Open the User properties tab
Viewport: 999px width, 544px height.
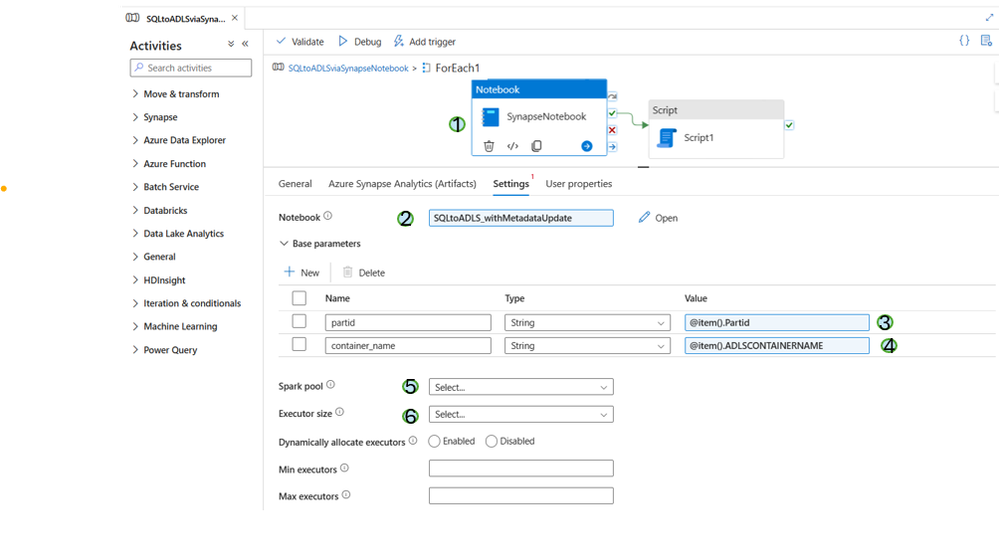[579, 183]
